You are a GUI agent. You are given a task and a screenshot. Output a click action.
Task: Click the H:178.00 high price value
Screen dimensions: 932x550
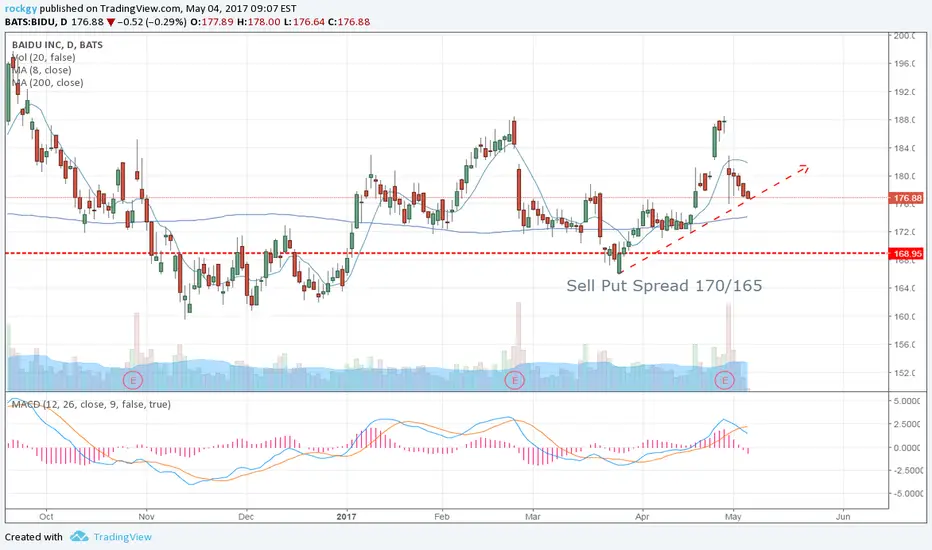coord(259,22)
